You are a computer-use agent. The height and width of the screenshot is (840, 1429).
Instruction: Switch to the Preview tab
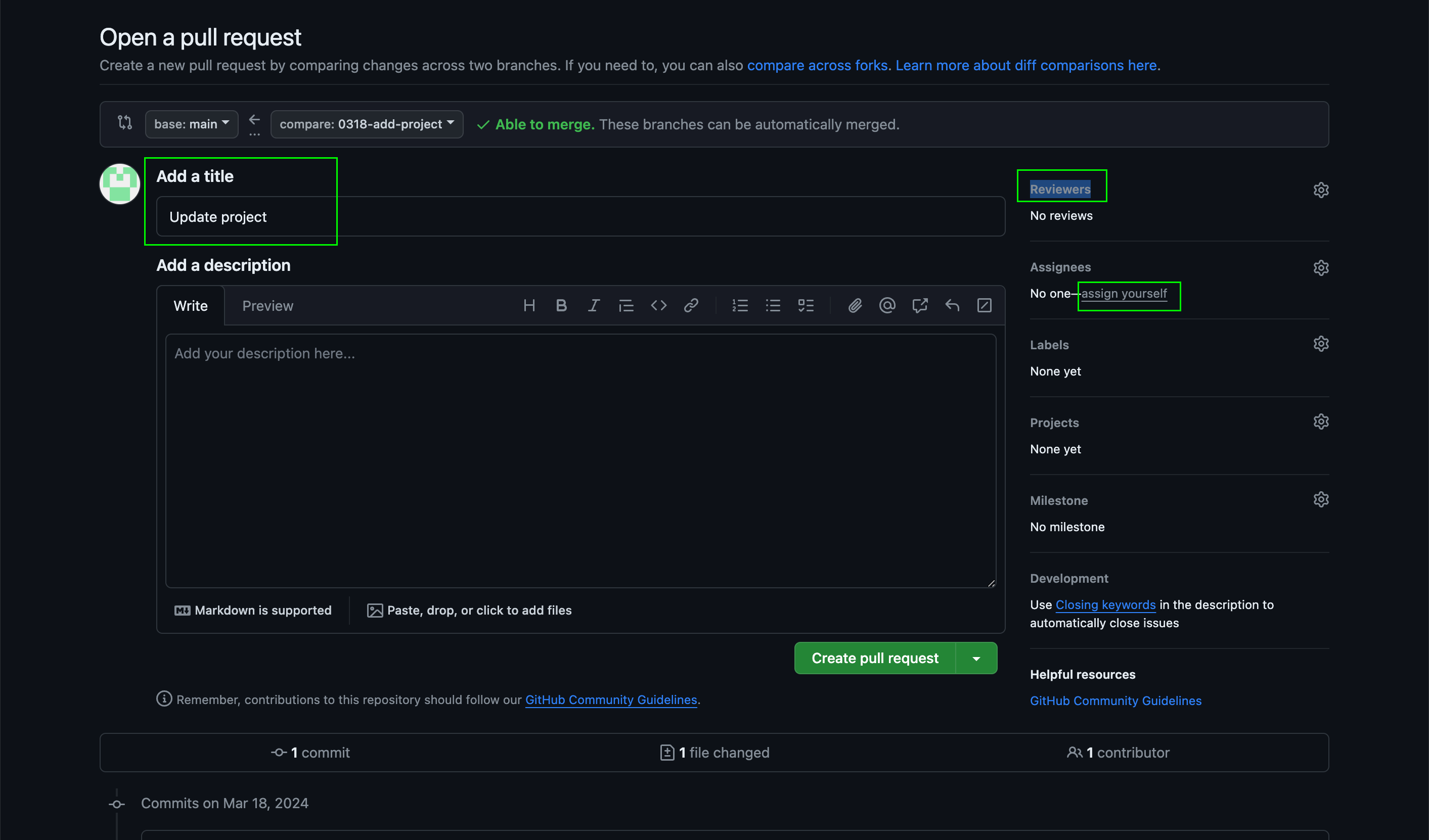click(267, 306)
